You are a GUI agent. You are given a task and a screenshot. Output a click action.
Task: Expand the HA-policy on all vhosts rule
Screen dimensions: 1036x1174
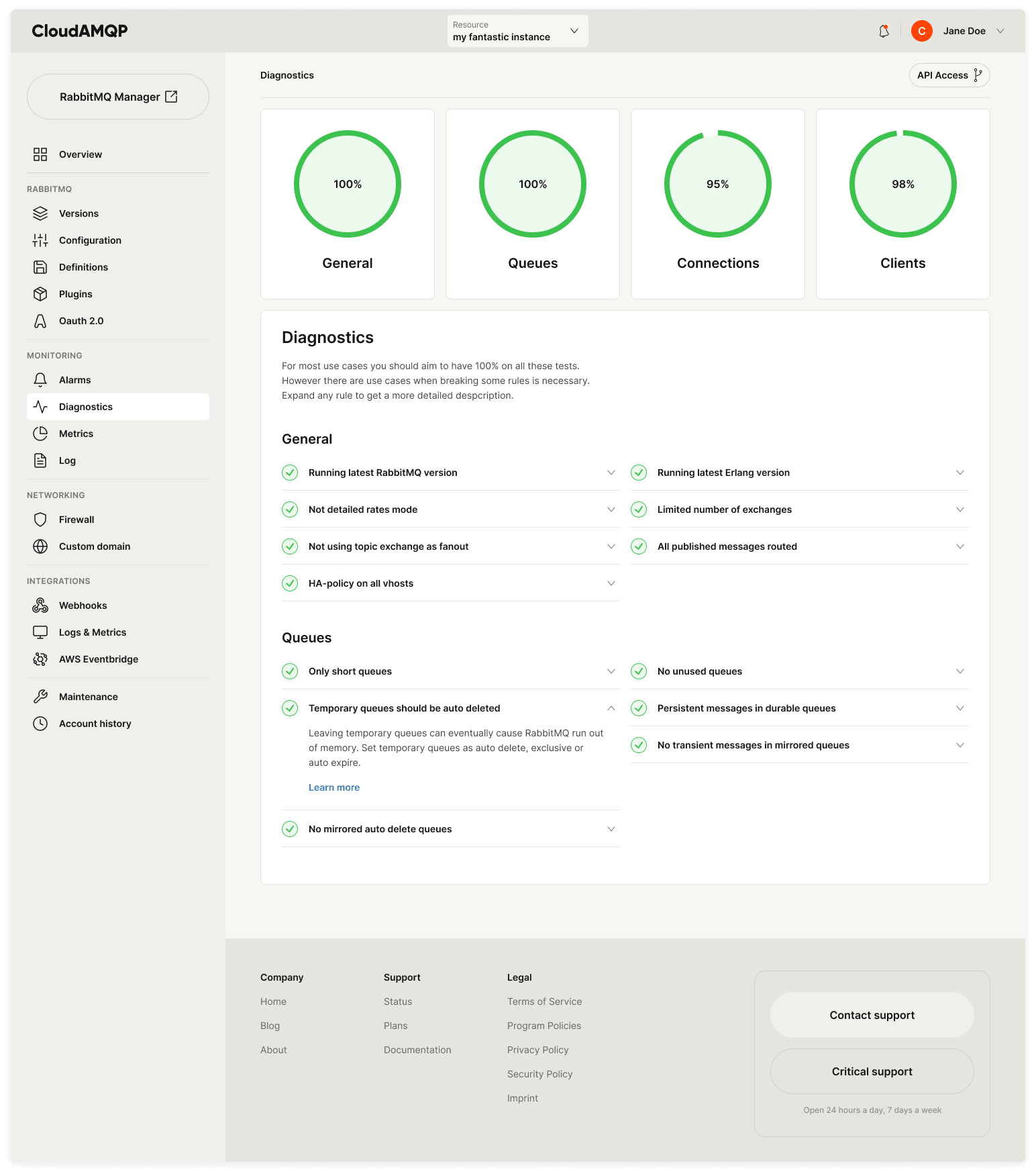pos(611,583)
